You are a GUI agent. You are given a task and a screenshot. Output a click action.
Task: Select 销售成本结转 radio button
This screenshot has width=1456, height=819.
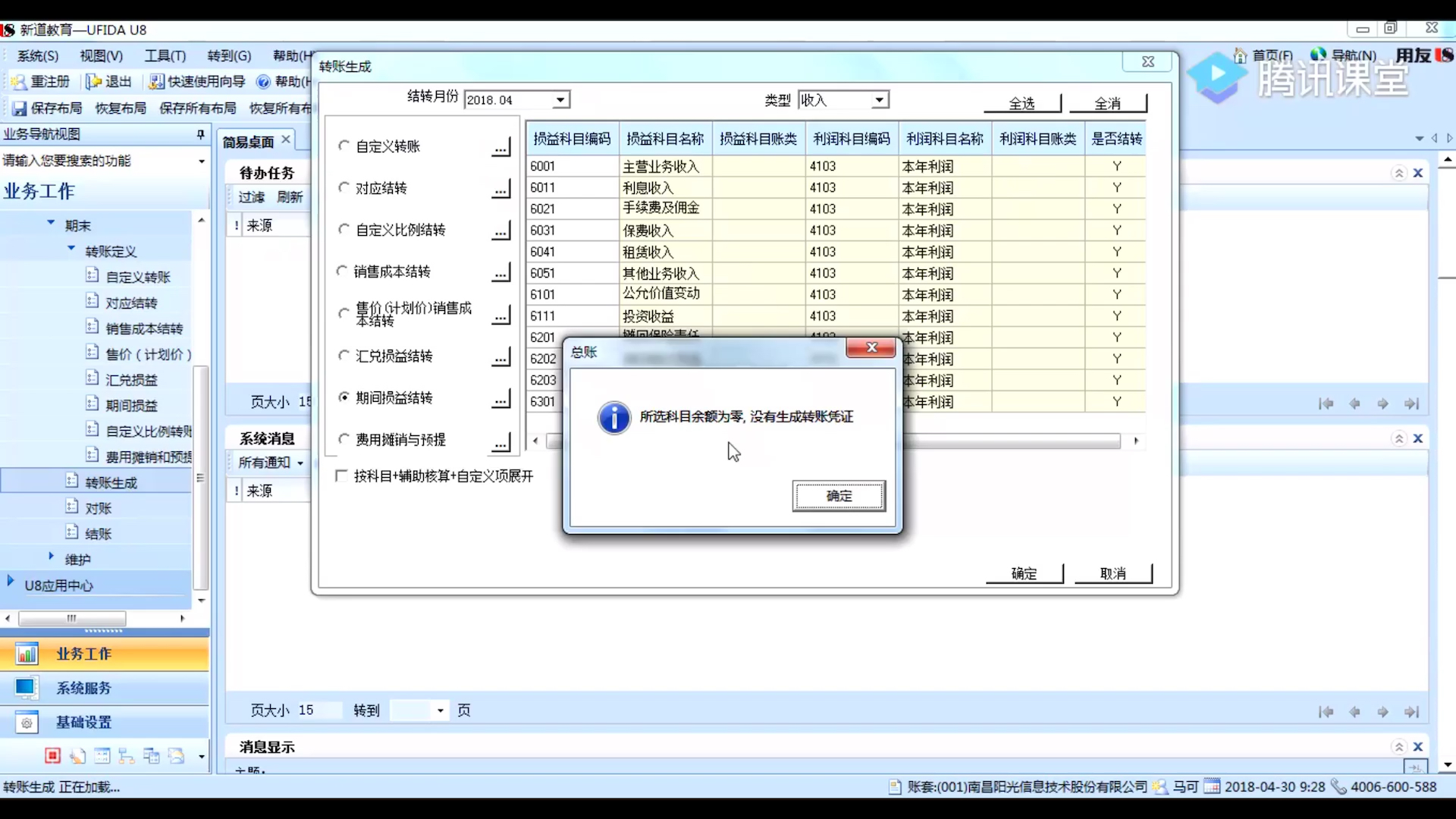[x=343, y=271]
